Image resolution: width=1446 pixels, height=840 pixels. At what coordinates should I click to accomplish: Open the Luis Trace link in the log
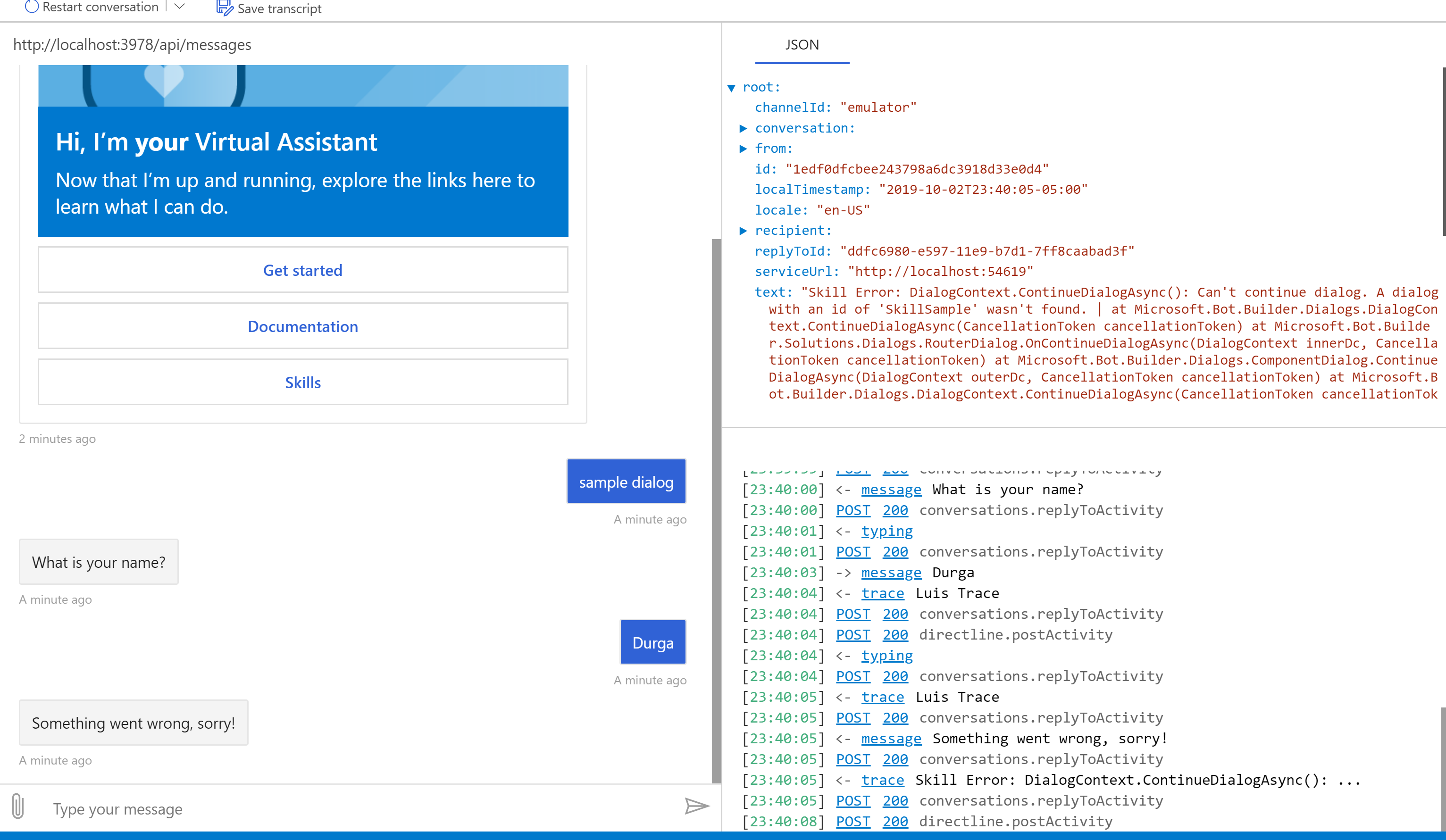pos(883,593)
